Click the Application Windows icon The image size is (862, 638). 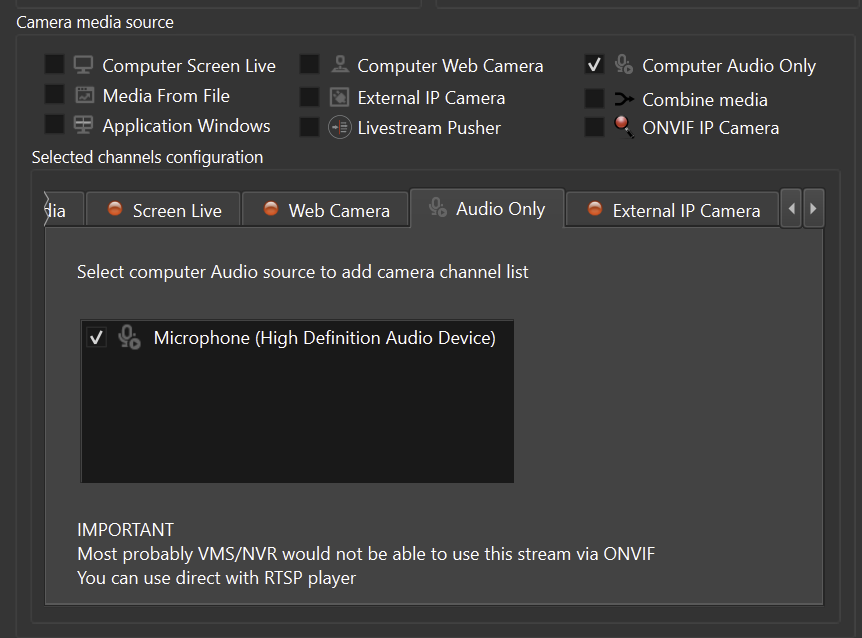pyautogui.click(x=84, y=126)
